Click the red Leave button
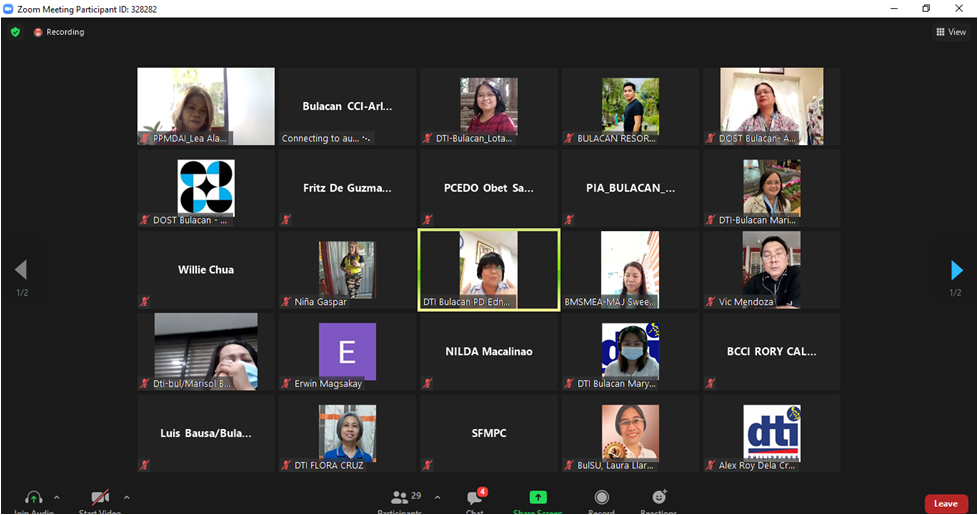978x515 pixels. [x=946, y=504]
